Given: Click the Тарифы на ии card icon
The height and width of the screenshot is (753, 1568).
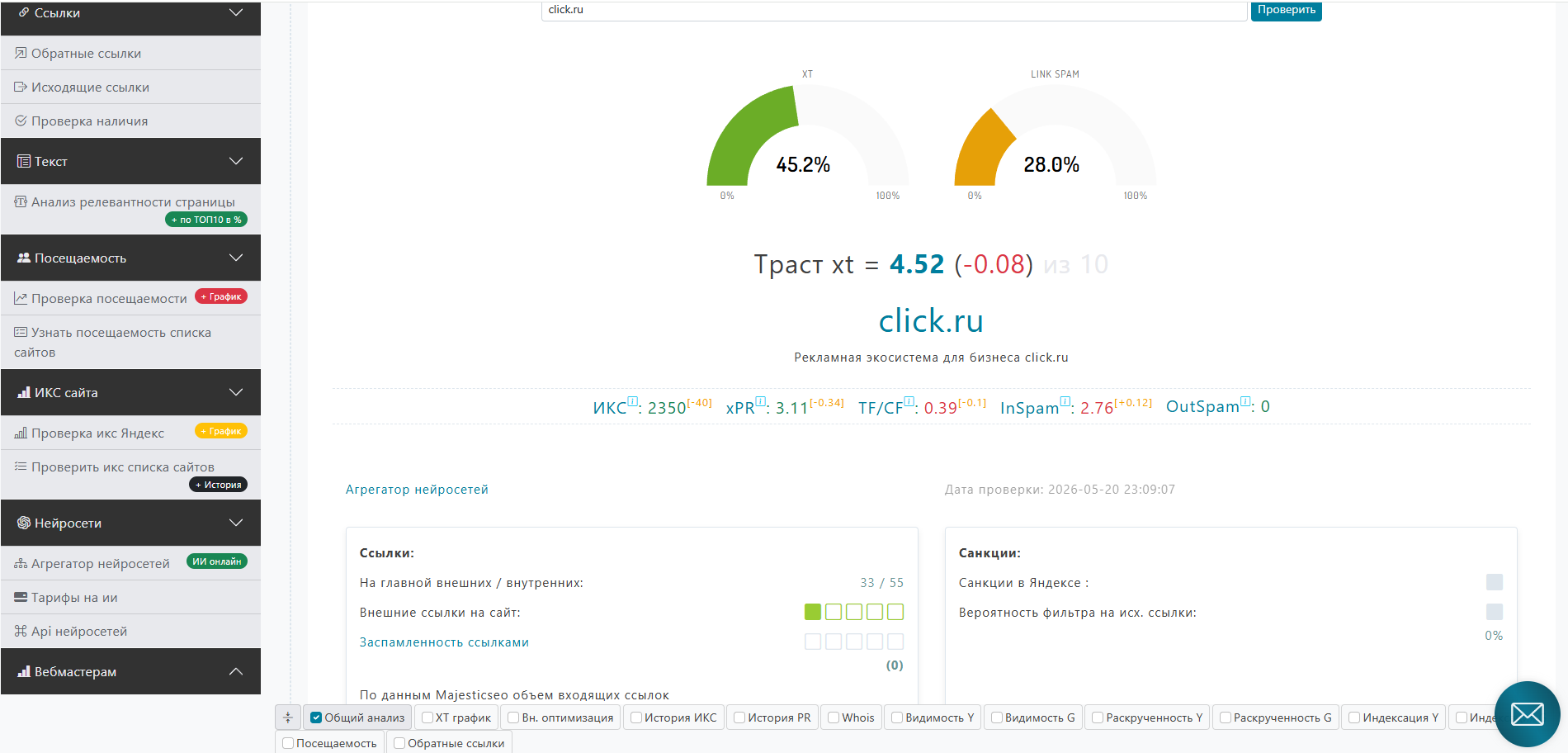Looking at the screenshot, I should coord(21,597).
